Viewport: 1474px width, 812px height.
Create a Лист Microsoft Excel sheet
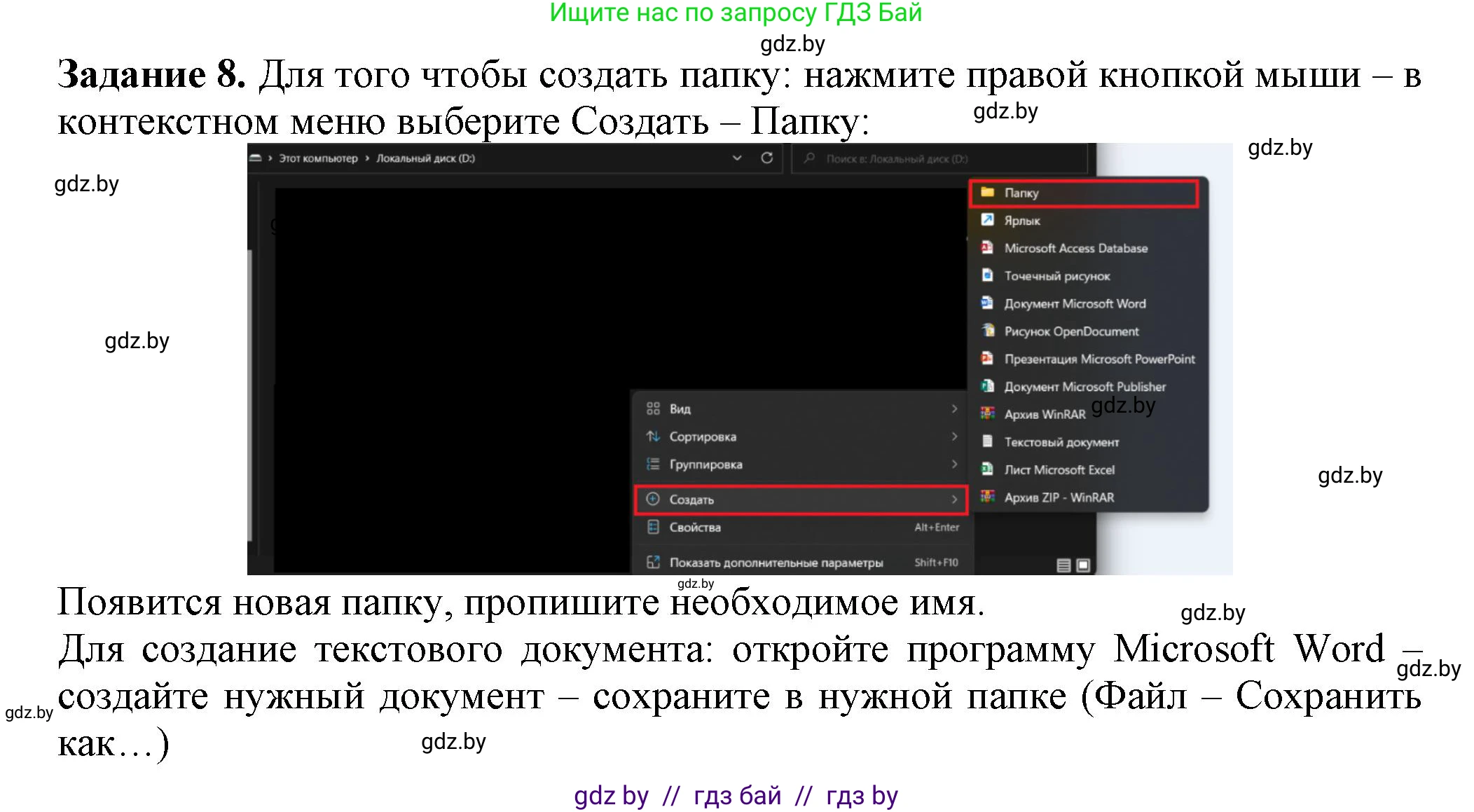click(x=1060, y=469)
